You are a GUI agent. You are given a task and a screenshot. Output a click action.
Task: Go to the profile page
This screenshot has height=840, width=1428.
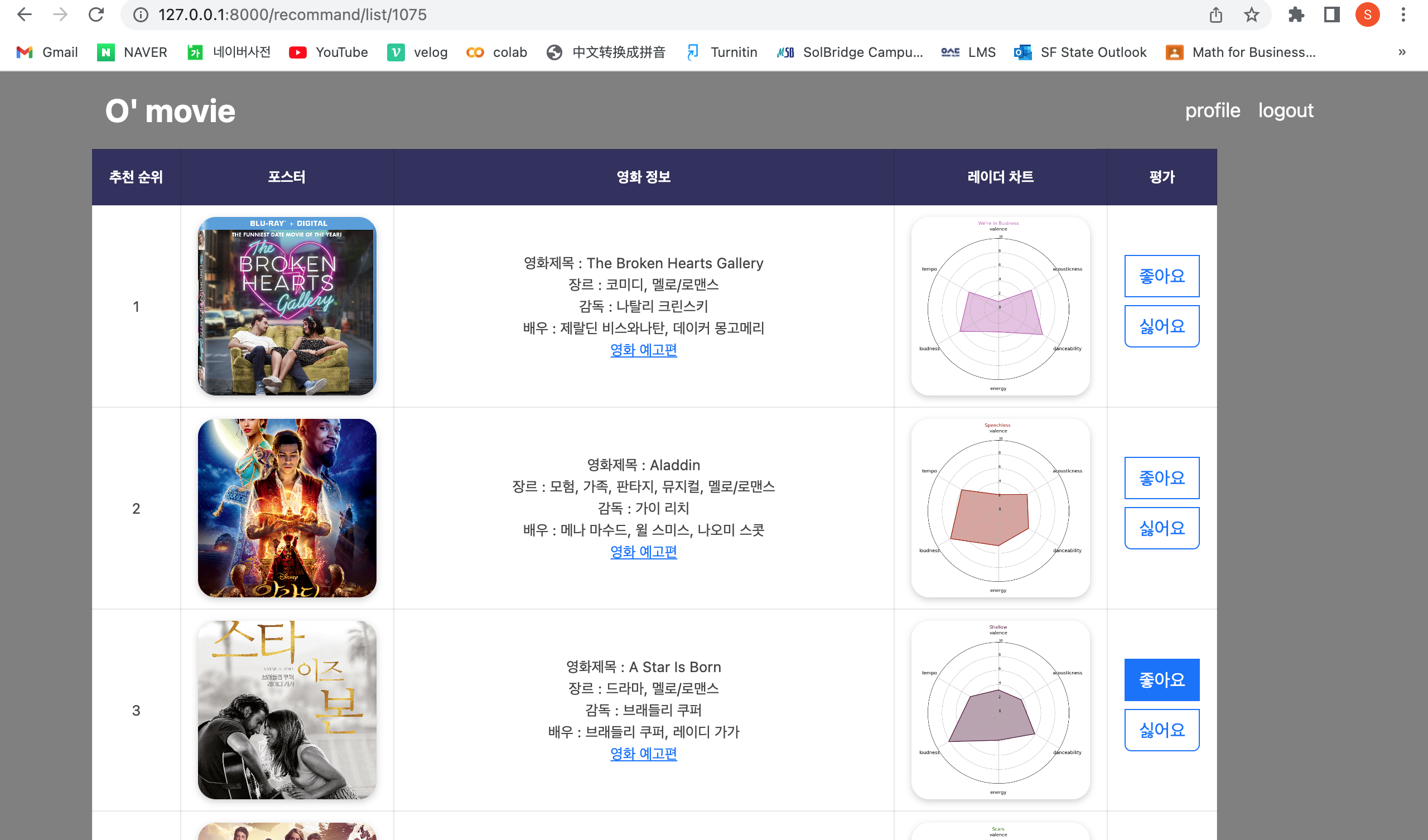point(1212,110)
